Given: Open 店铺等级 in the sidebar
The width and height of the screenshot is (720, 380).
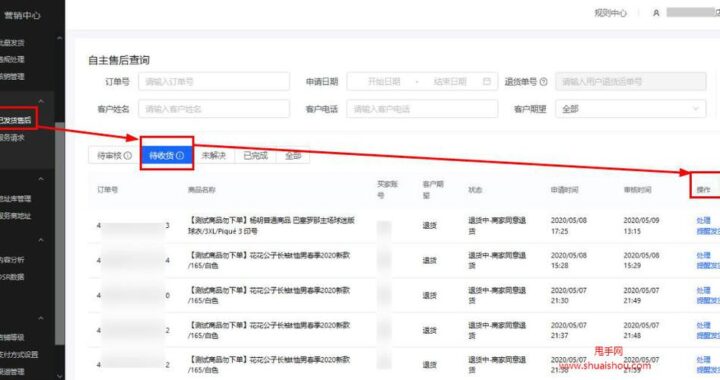Looking at the screenshot, I should coord(12,337).
